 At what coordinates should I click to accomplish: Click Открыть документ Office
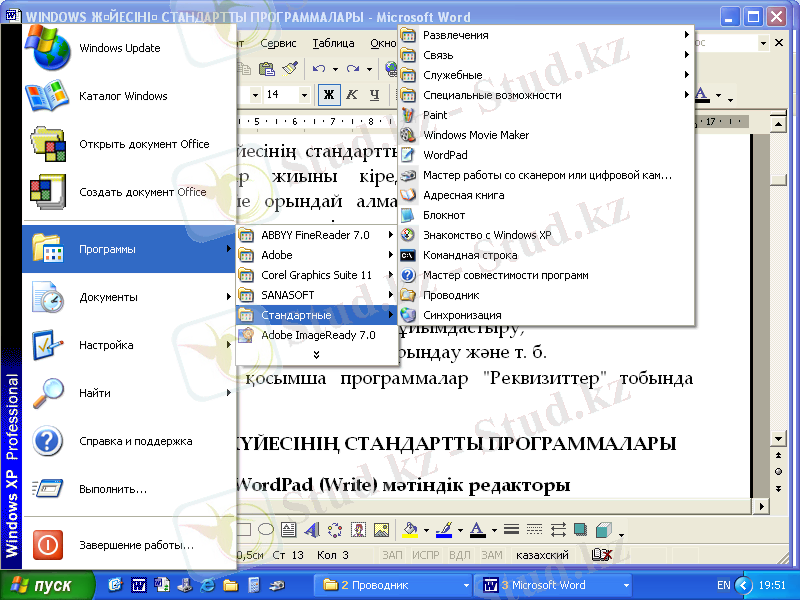pos(129,144)
